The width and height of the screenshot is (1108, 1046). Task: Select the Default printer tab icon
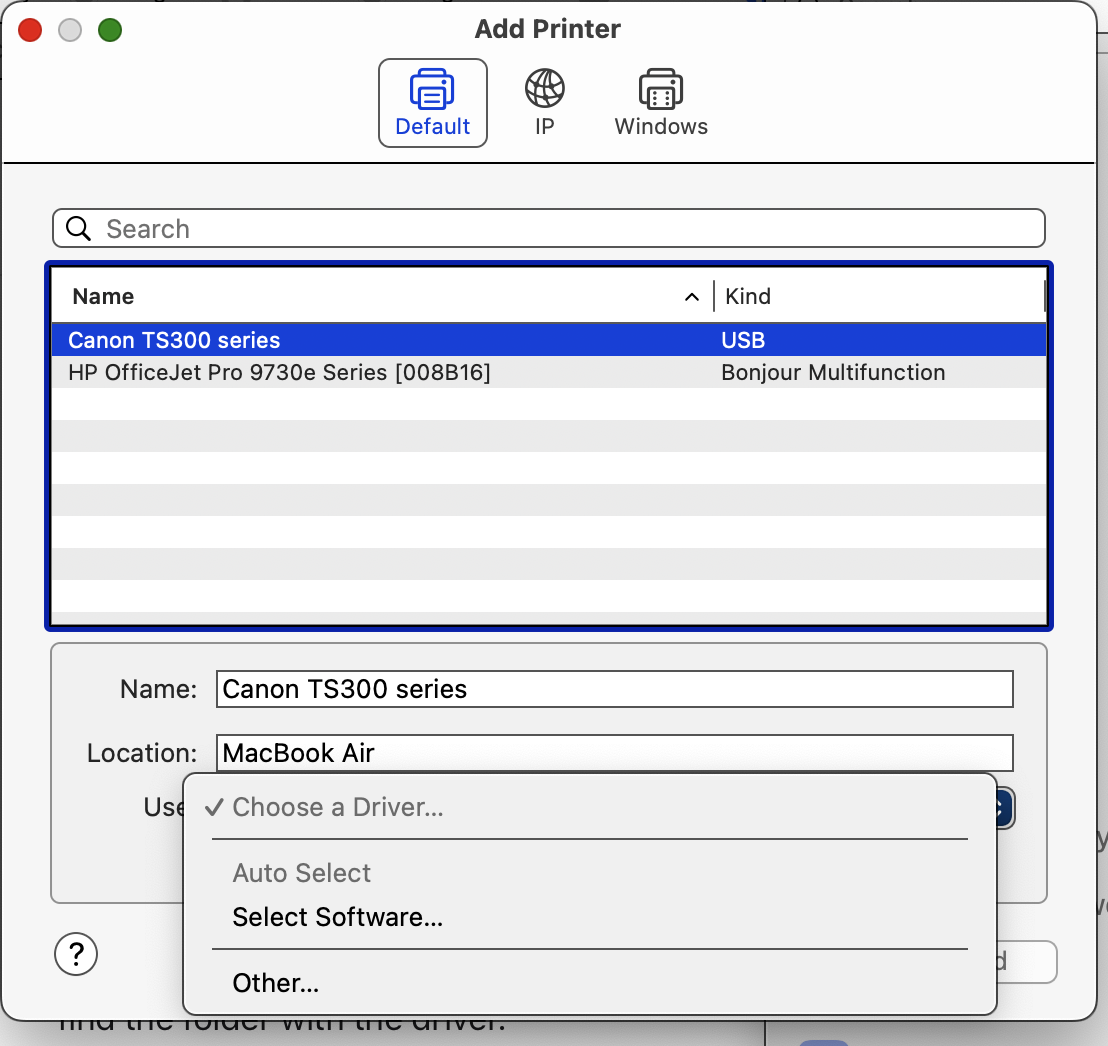click(432, 103)
